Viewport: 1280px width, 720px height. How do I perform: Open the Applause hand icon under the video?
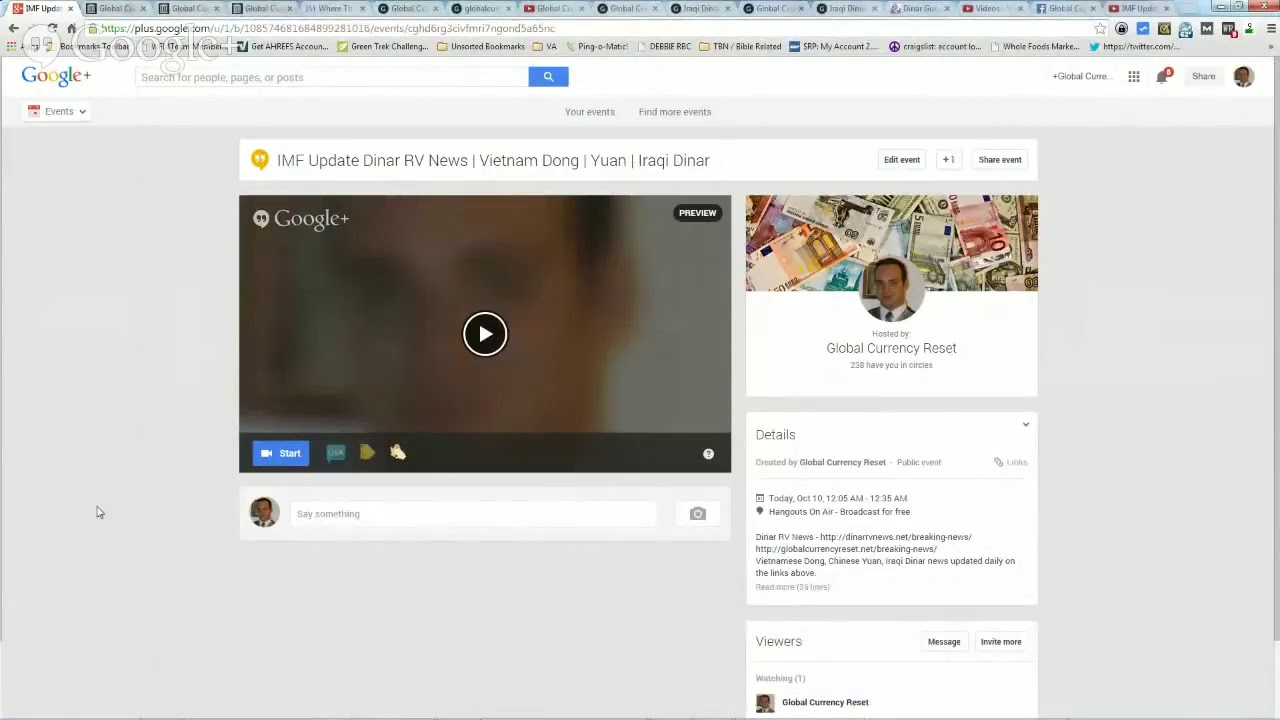click(398, 453)
